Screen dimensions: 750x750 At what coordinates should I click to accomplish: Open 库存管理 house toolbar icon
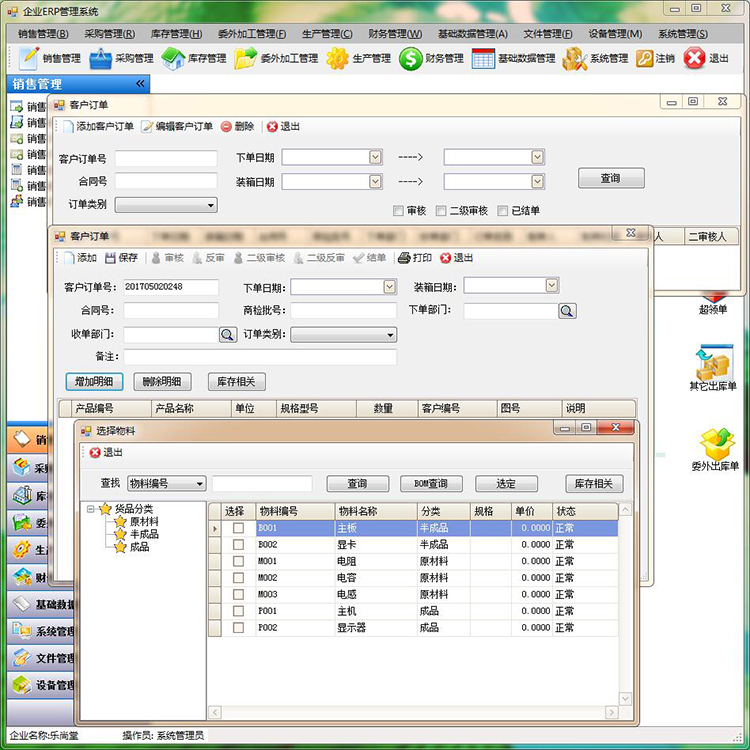[173, 58]
